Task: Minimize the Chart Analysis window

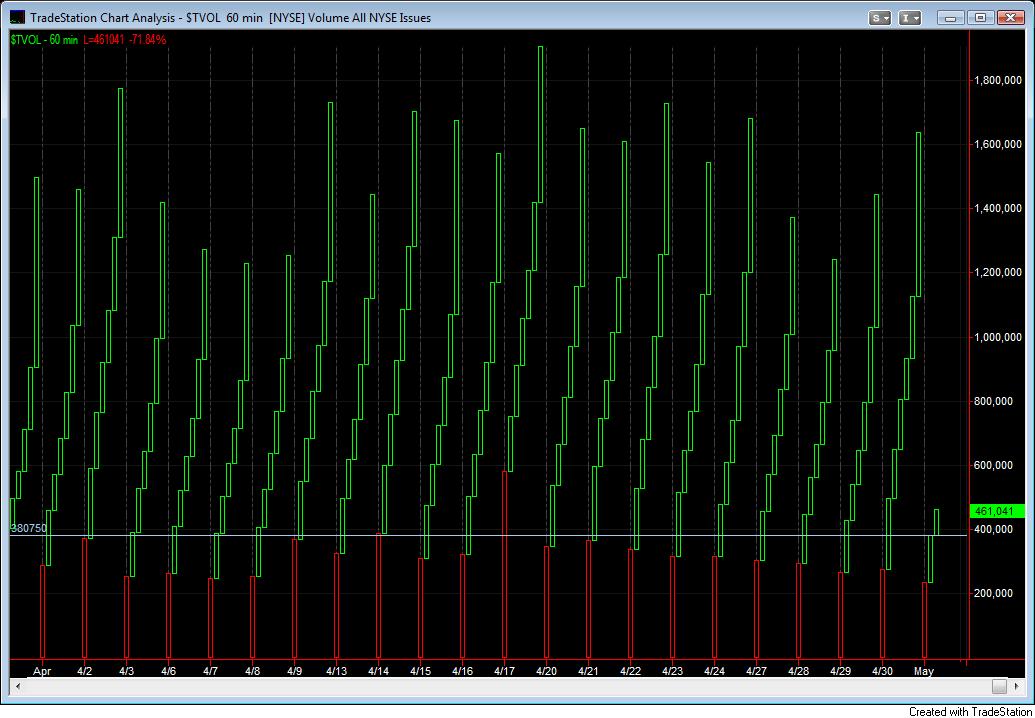Action: click(x=951, y=17)
